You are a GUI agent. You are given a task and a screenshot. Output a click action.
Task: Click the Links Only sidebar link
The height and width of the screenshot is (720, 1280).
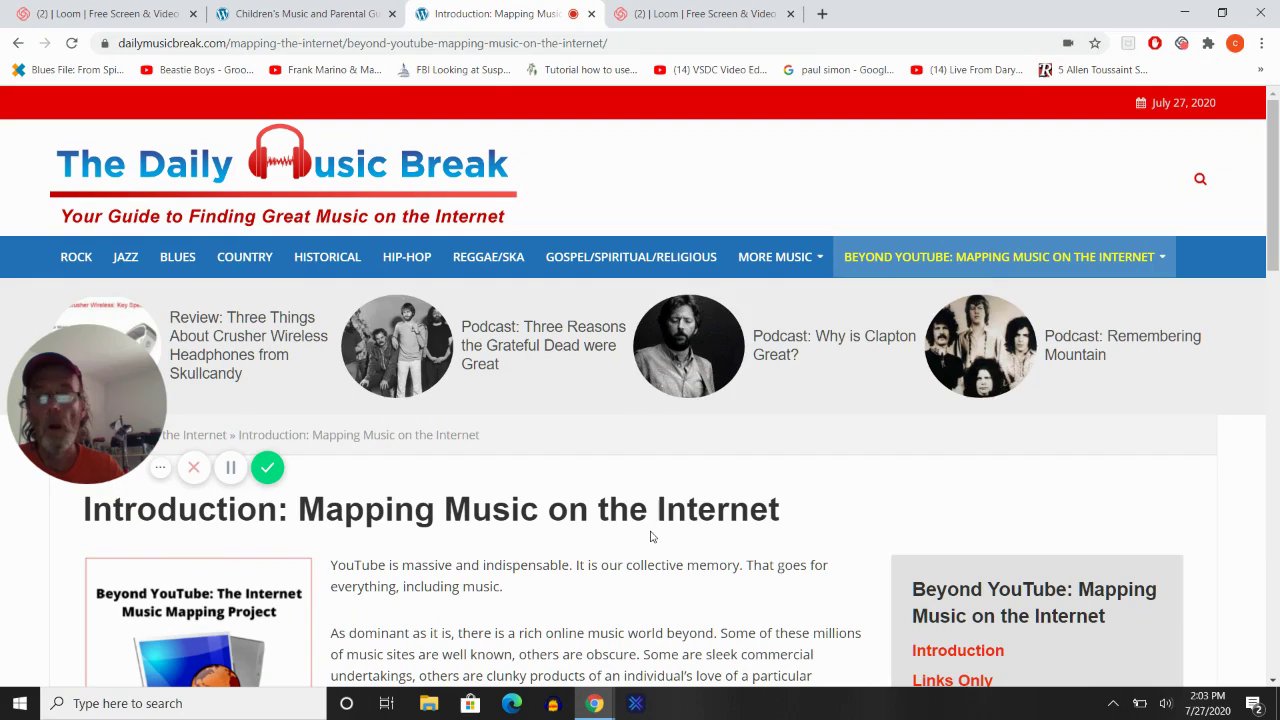(952, 680)
